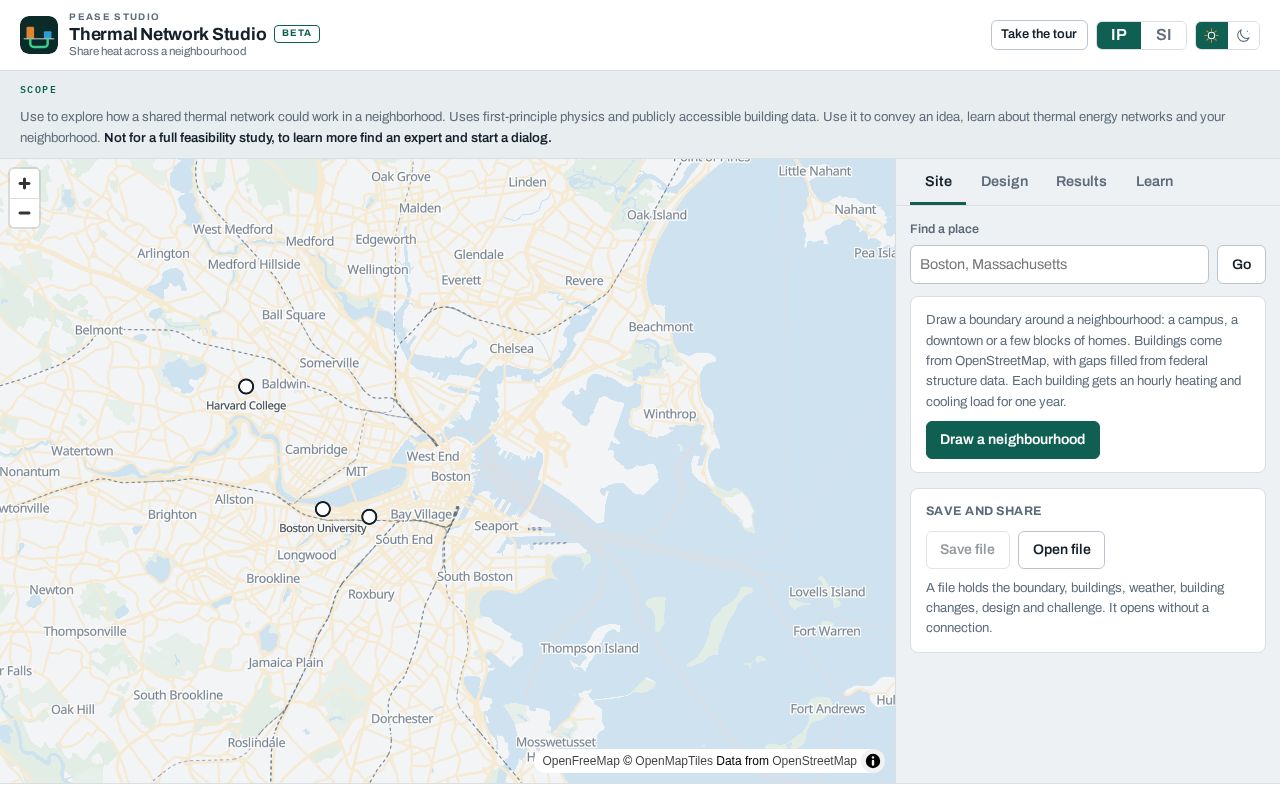Image resolution: width=1280 pixels, height=800 pixels.
Task: Click the Somerville label on the map
Action: pyautogui.click(x=329, y=363)
